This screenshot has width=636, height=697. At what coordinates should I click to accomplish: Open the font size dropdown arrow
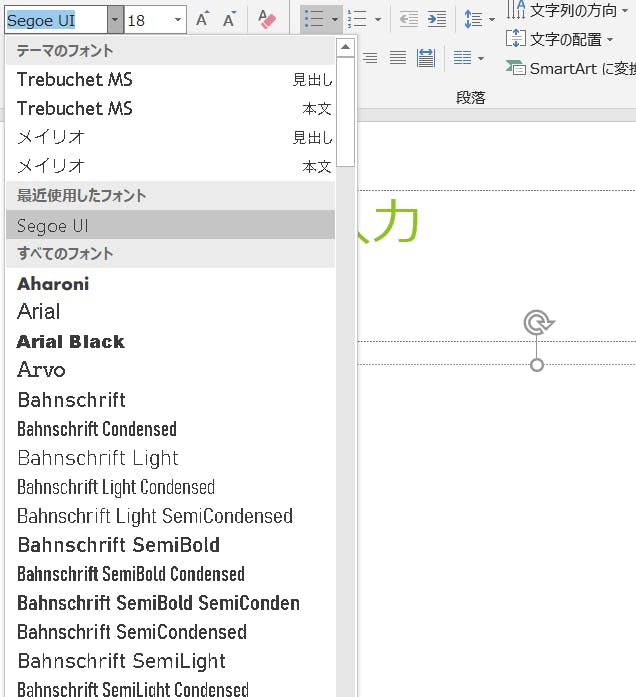tap(178, 20)
